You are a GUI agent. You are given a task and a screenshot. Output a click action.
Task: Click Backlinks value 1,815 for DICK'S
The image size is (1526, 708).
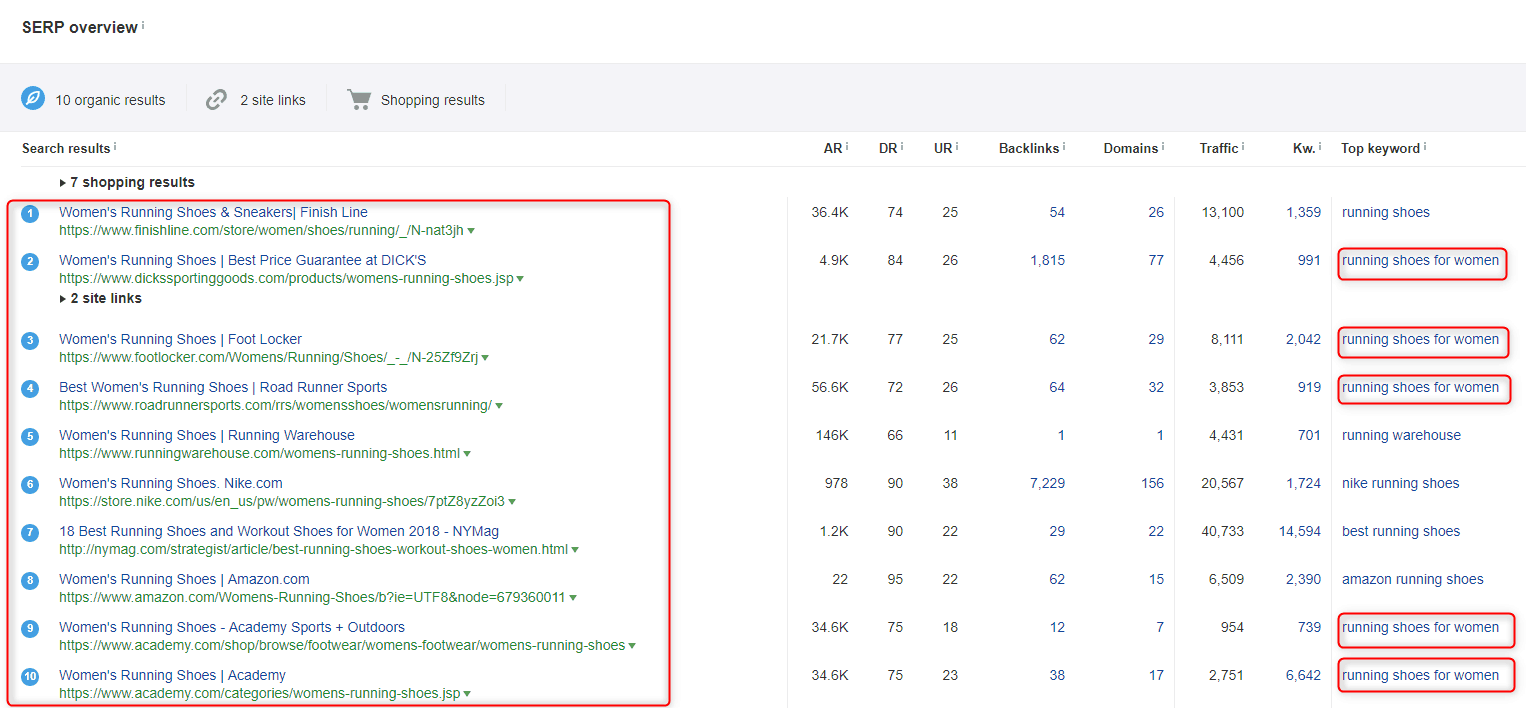click(x=1047, y=260)
